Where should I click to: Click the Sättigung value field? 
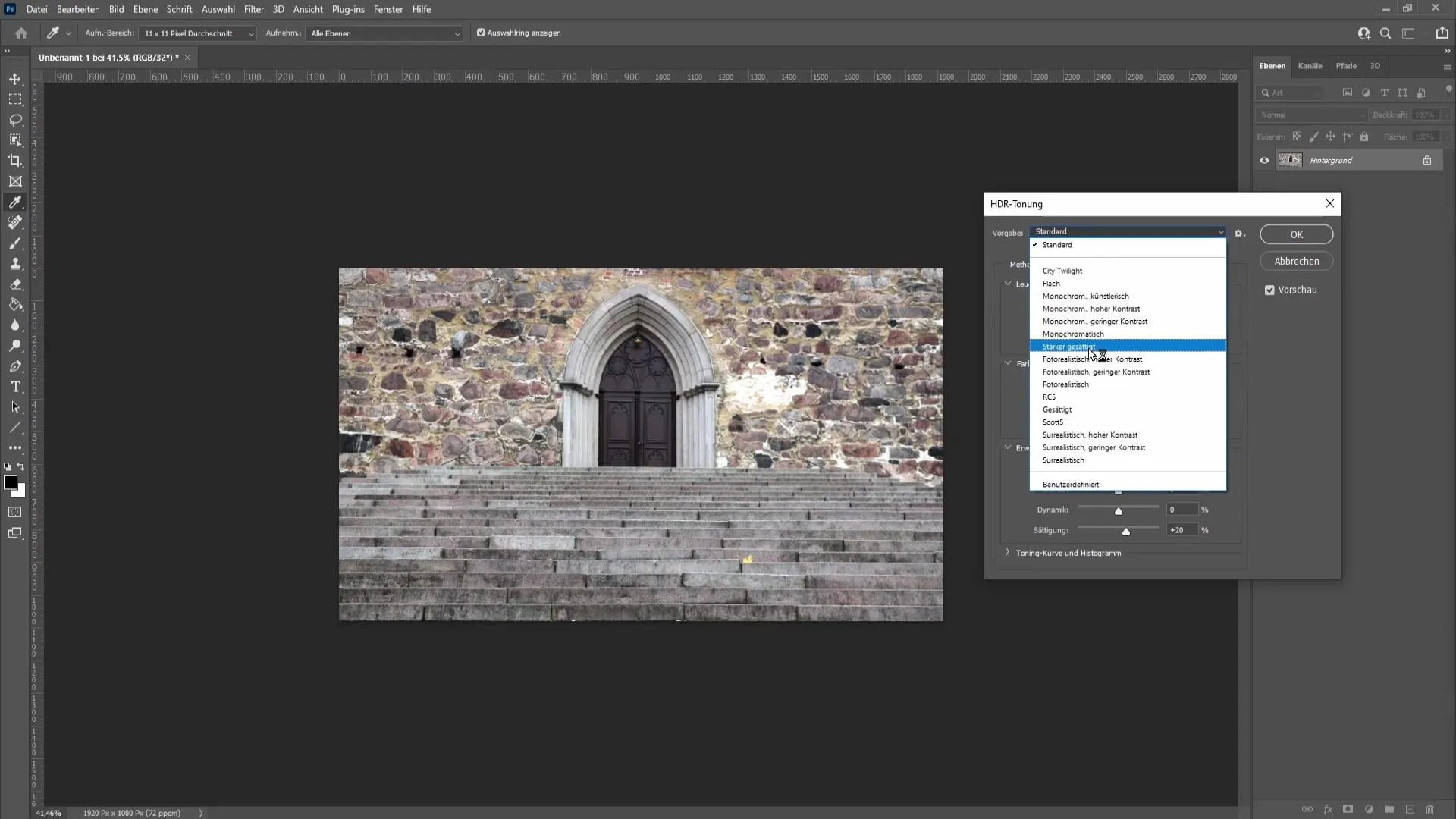coord(1182,530)
